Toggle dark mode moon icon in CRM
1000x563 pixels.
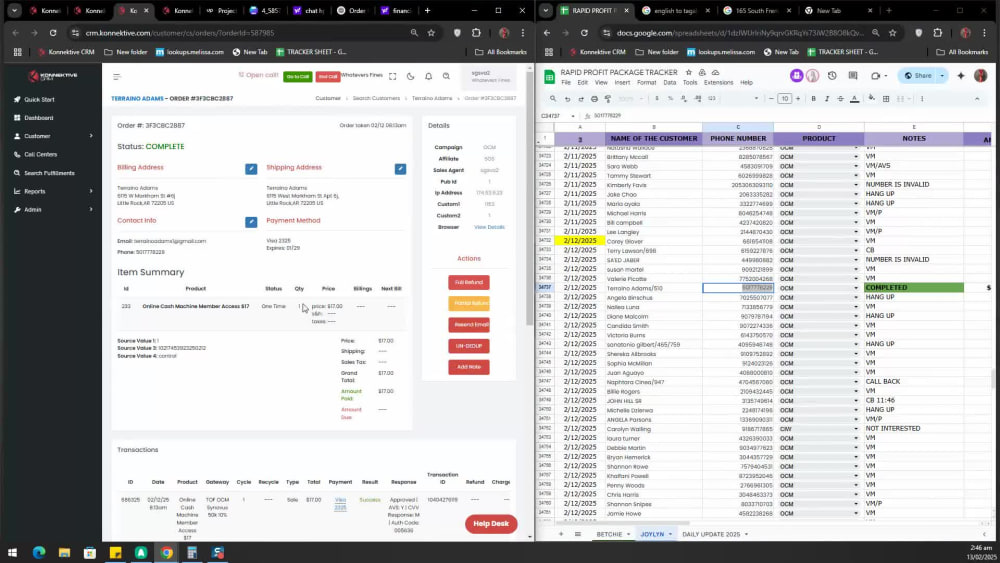411,77
